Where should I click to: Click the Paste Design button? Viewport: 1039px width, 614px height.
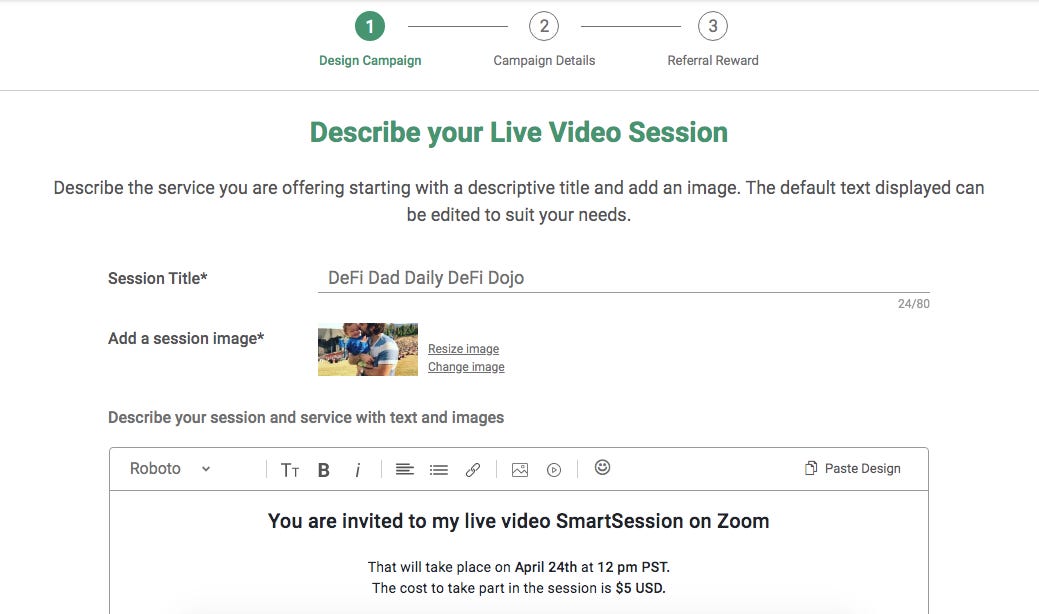(x=853, y=468)
